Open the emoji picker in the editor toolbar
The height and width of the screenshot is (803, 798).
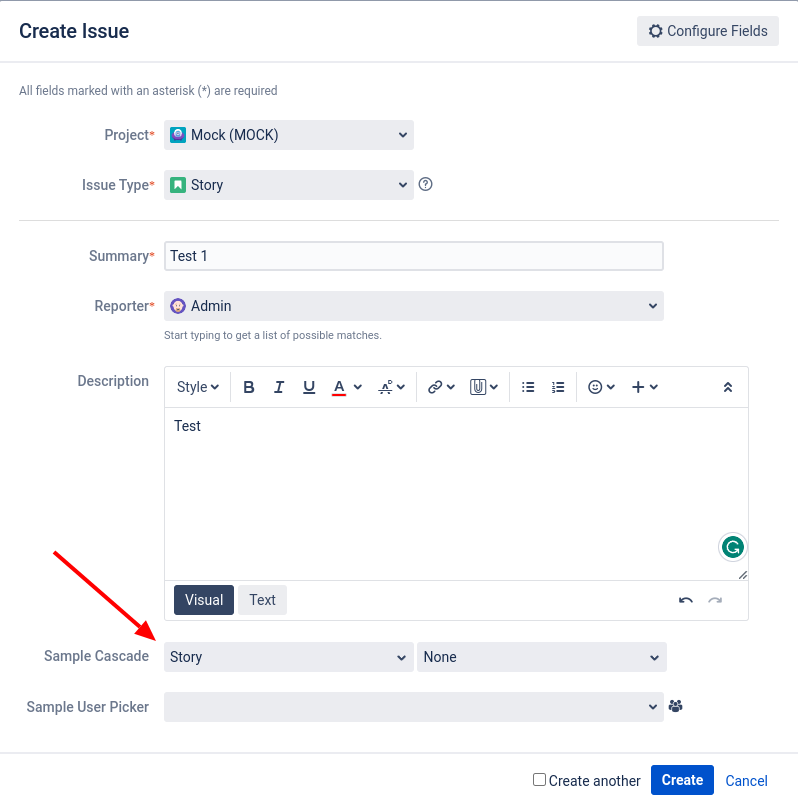pos(596,387)
